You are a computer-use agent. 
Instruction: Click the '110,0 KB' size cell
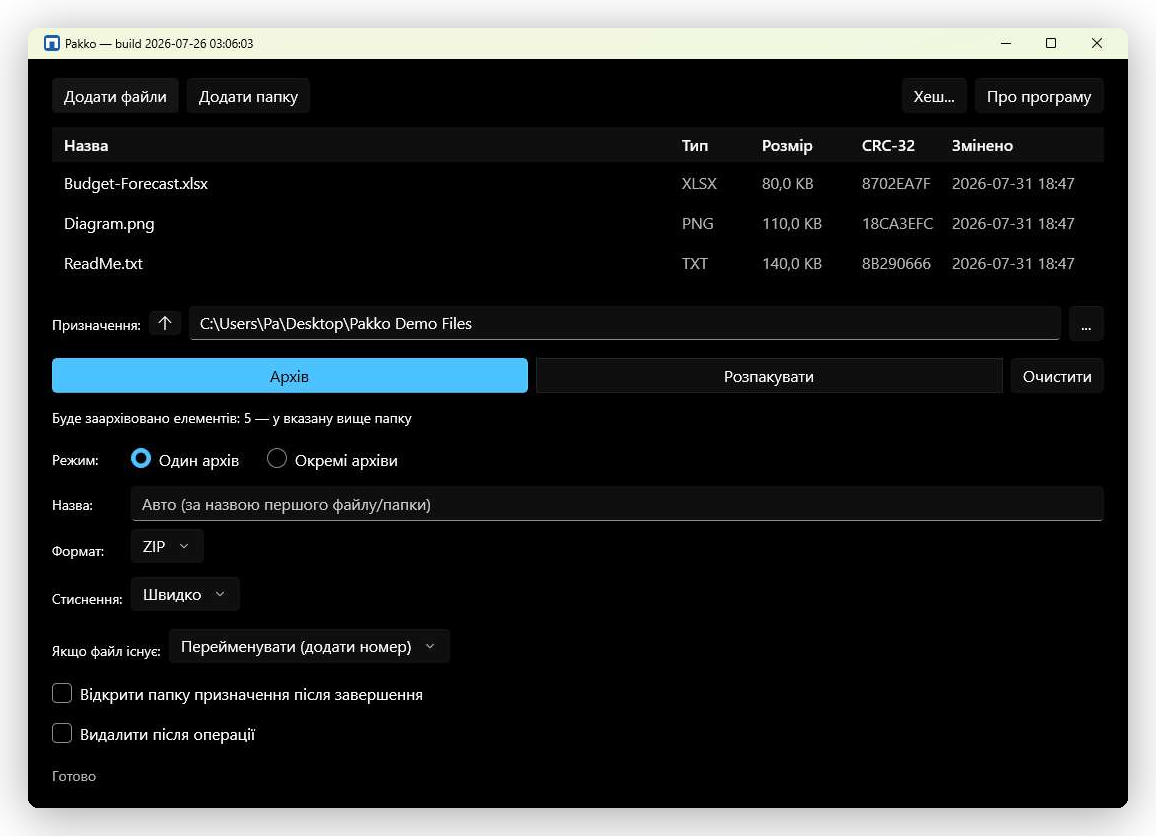click(x=792, y=223)
